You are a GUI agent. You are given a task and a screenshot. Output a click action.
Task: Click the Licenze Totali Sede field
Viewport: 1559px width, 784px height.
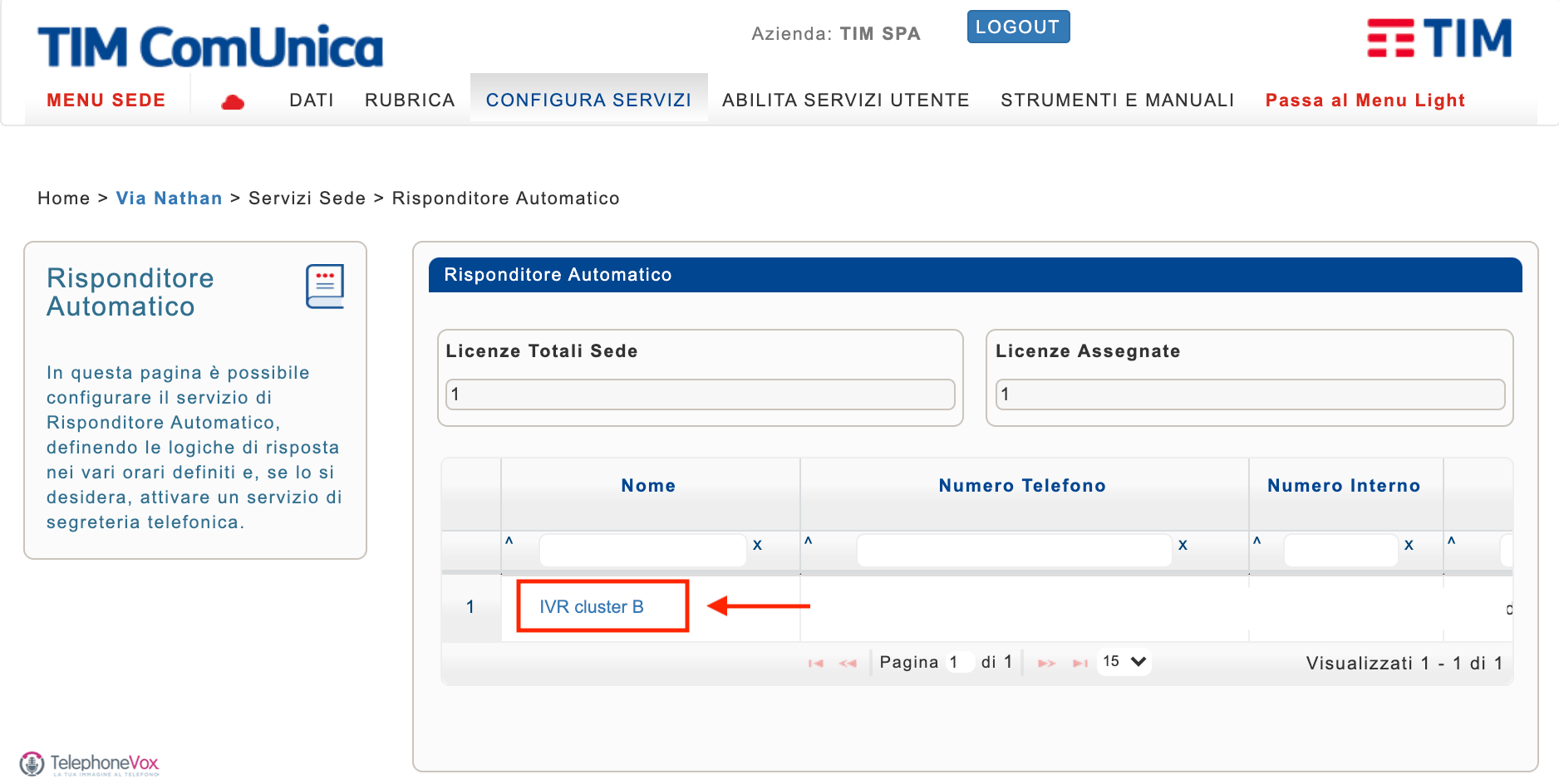coord(701,394)
